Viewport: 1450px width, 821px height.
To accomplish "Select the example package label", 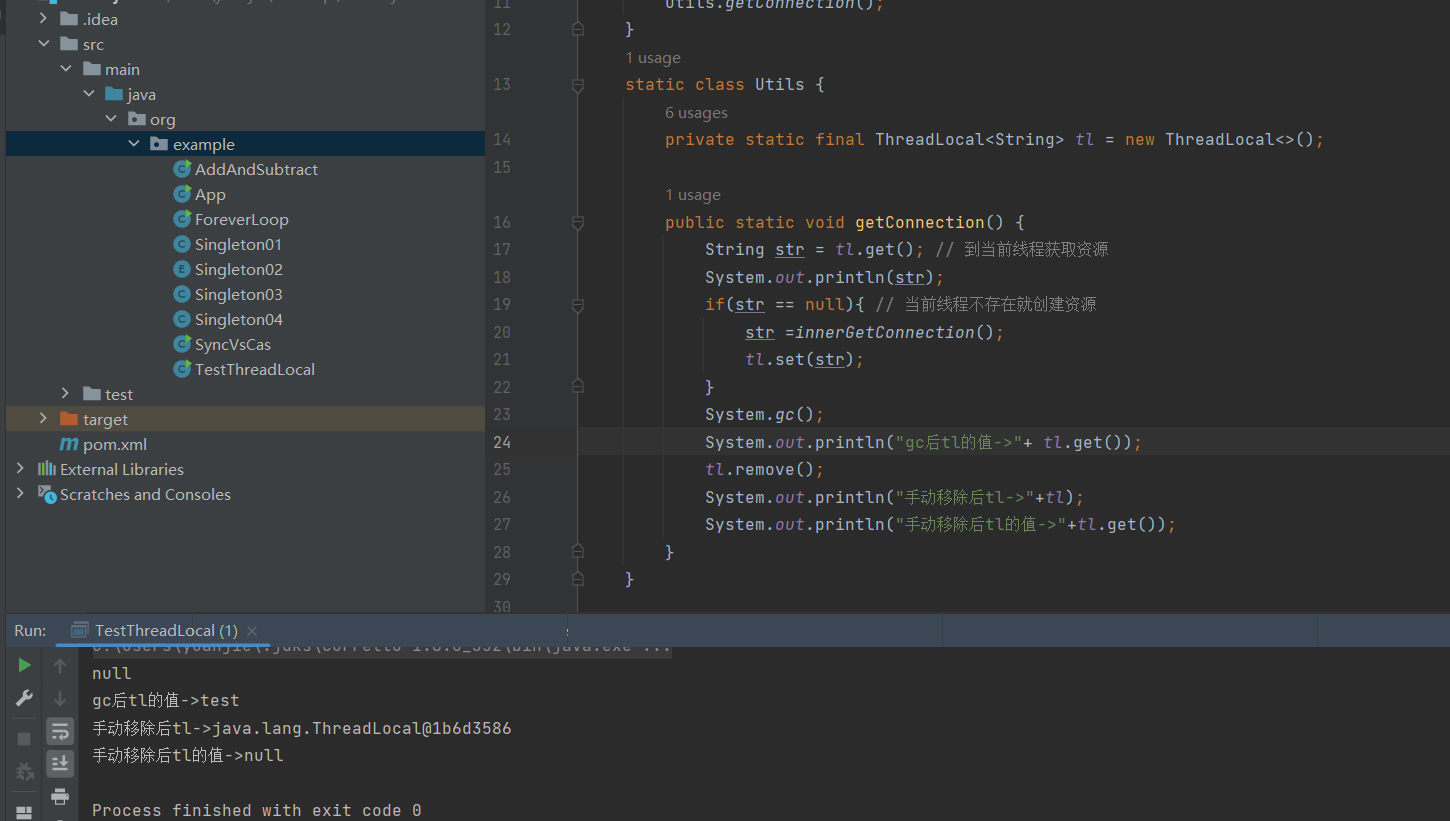I will coord(203,144).
